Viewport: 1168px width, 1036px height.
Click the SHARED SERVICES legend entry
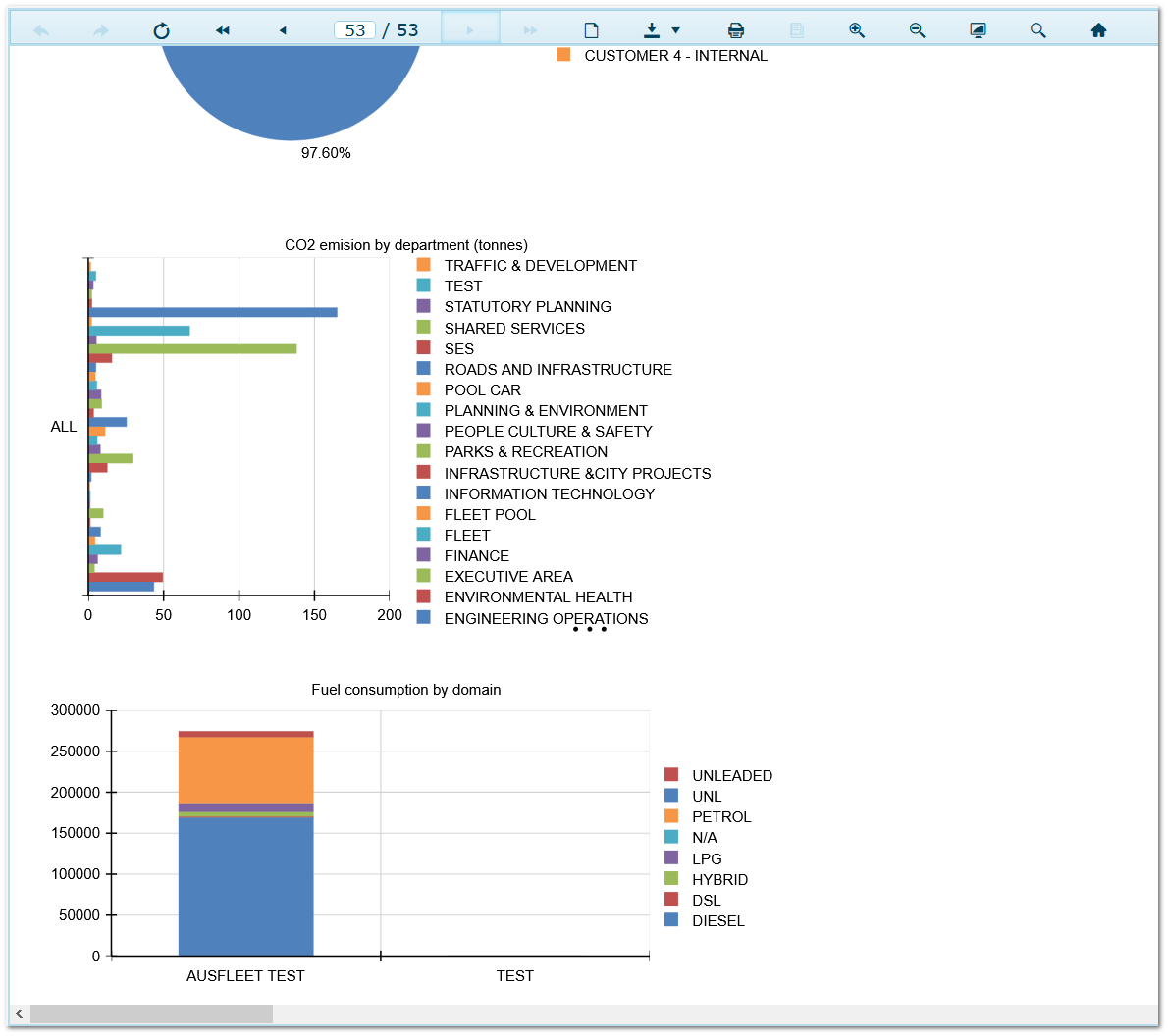513,329
